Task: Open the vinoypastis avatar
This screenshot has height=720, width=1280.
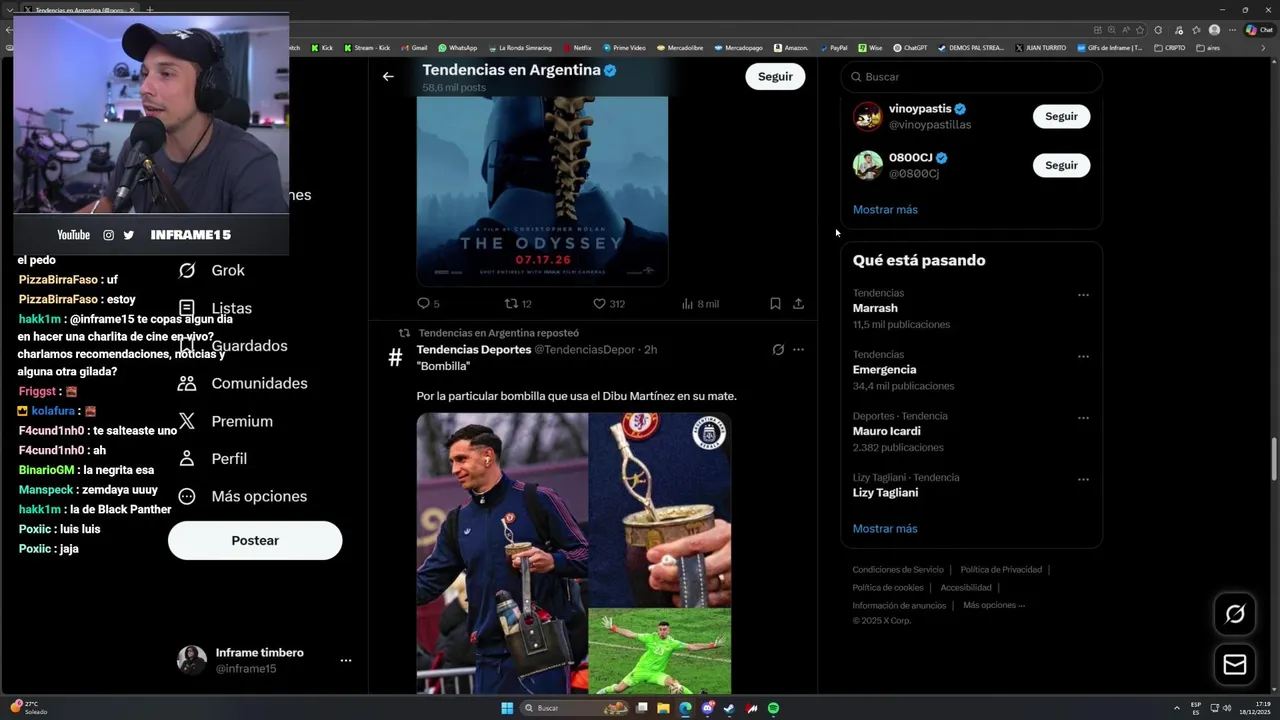Action: (x=867, y=116)
